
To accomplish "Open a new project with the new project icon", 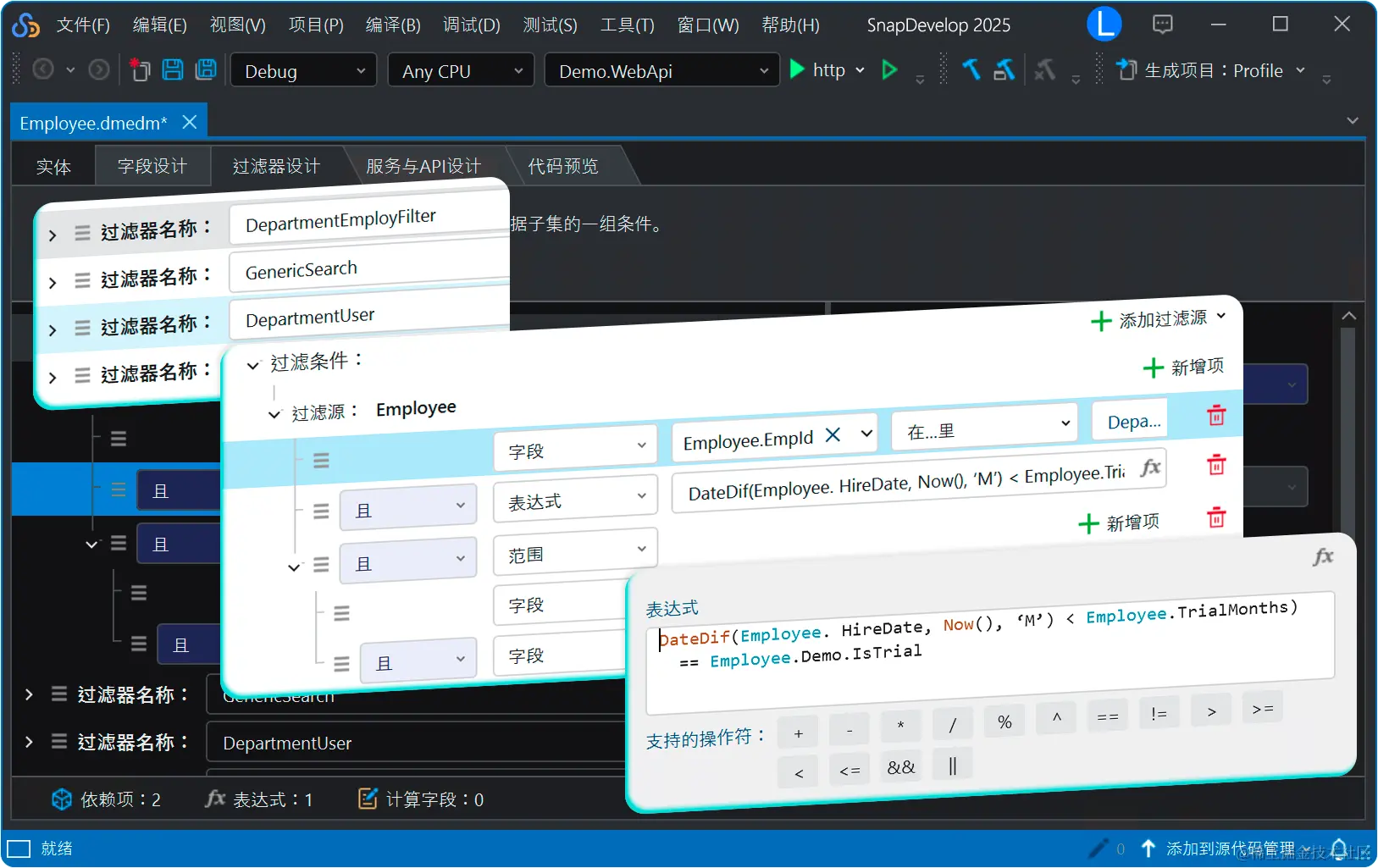I will click(x=140, y=70).
